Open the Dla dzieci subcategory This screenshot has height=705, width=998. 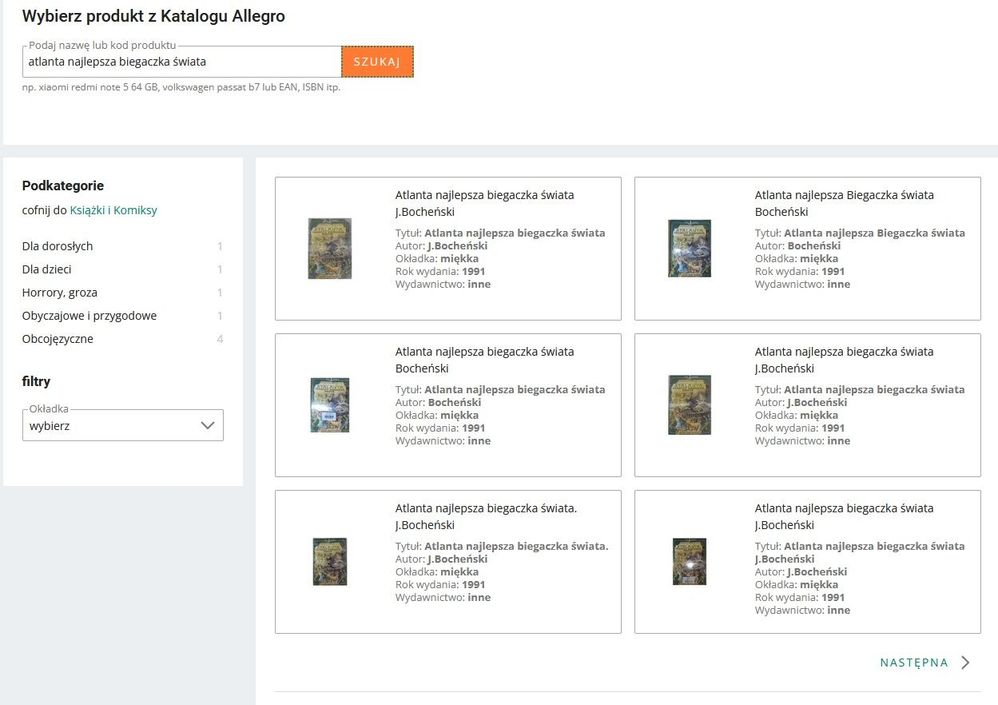47,269
